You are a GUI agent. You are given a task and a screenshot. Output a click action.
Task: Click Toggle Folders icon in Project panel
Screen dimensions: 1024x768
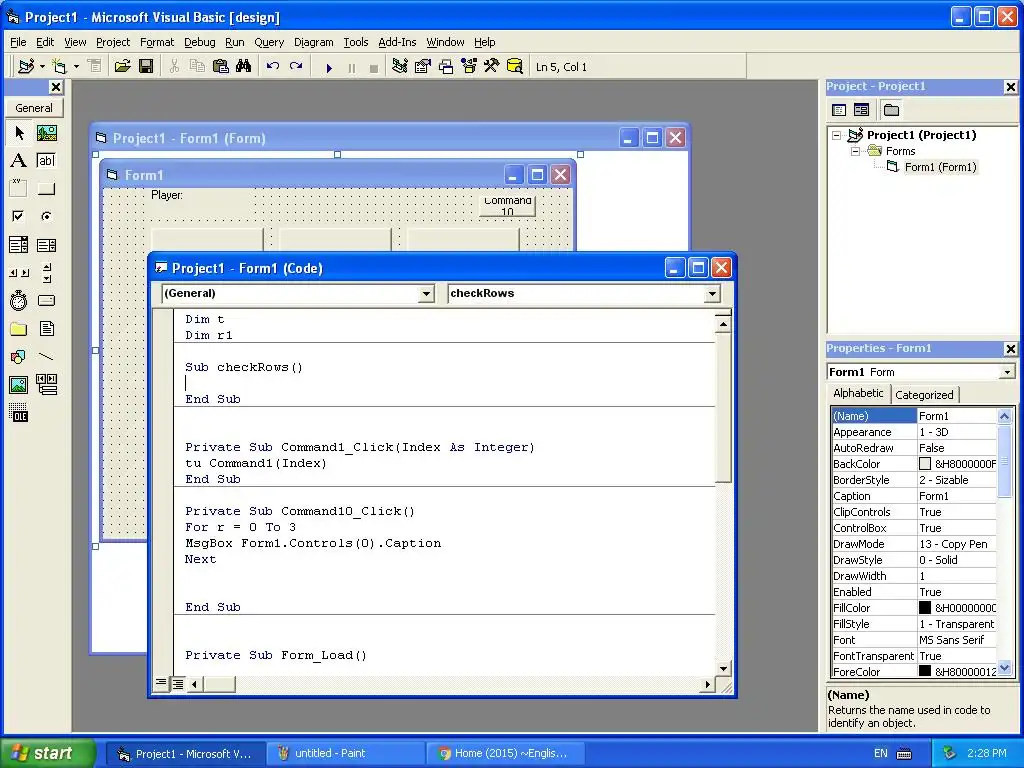891,110
